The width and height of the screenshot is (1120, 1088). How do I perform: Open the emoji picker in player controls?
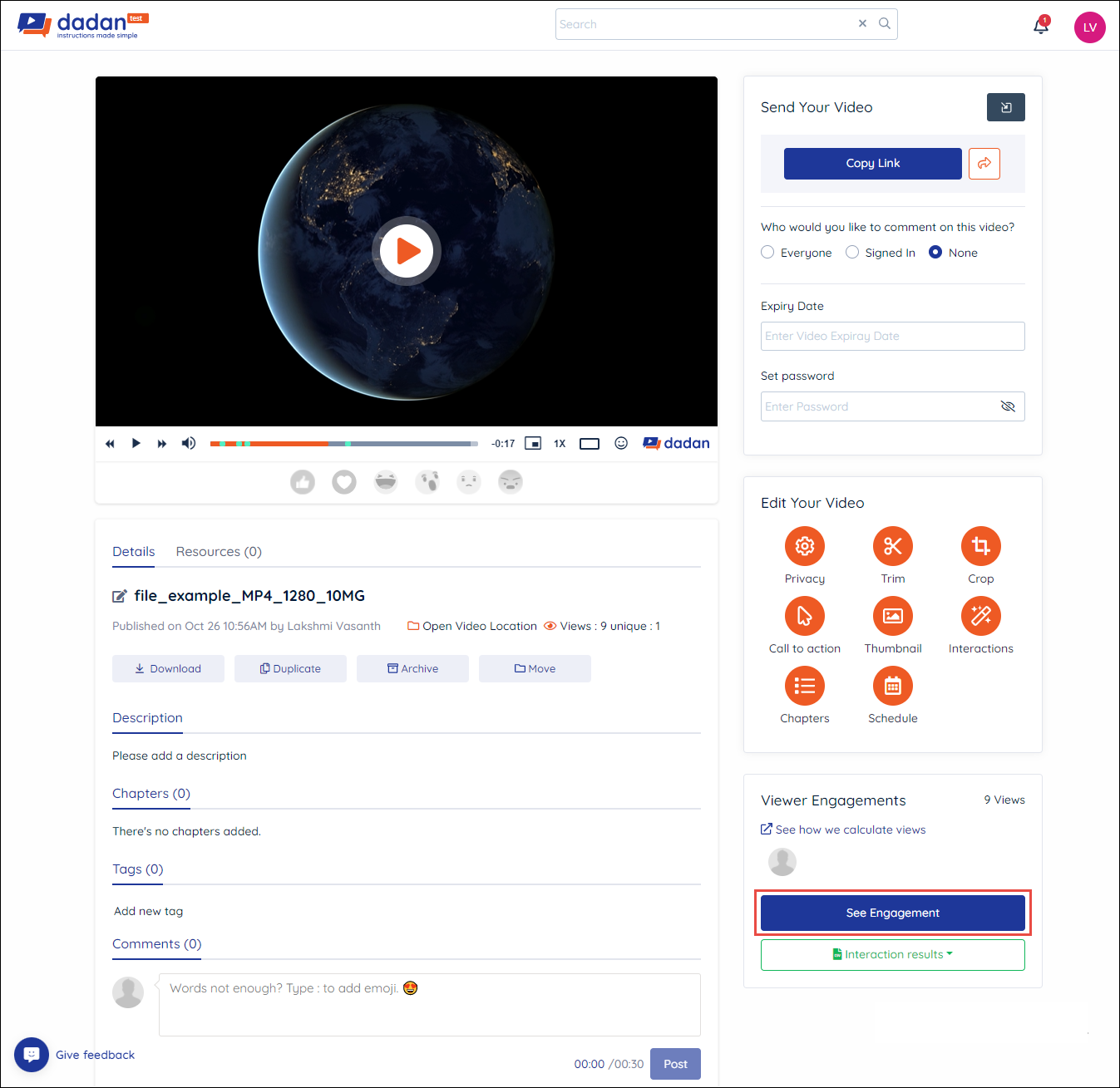621,443
